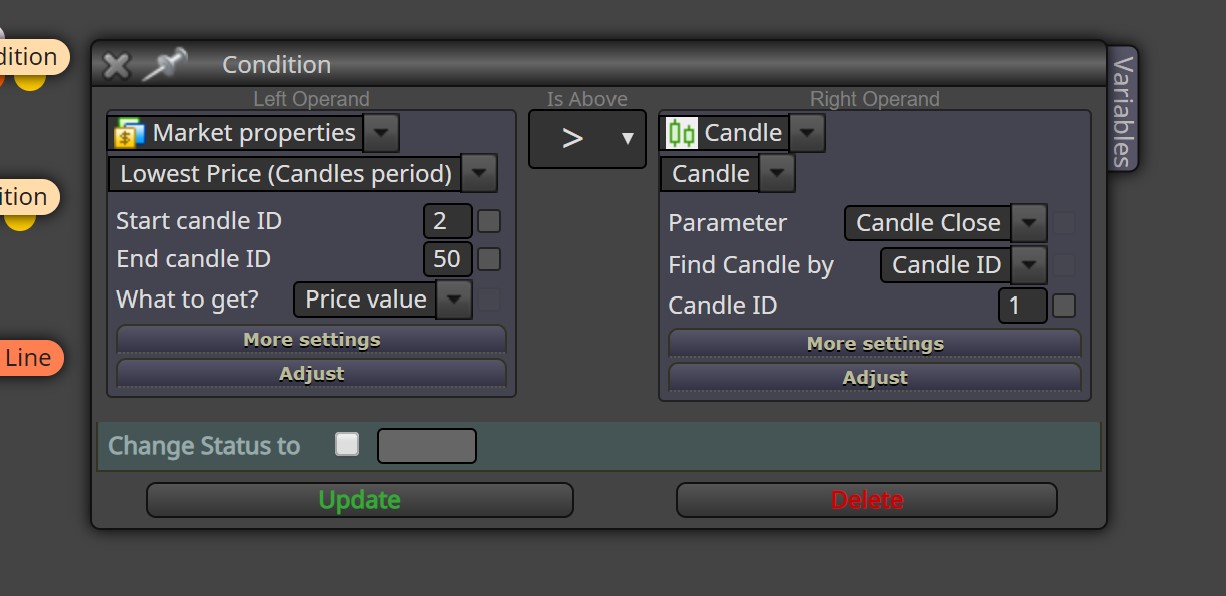Expand Lowest Price (Candles period) dropdown
Screen dimensions: 1226x596
(x=479, y=174)
